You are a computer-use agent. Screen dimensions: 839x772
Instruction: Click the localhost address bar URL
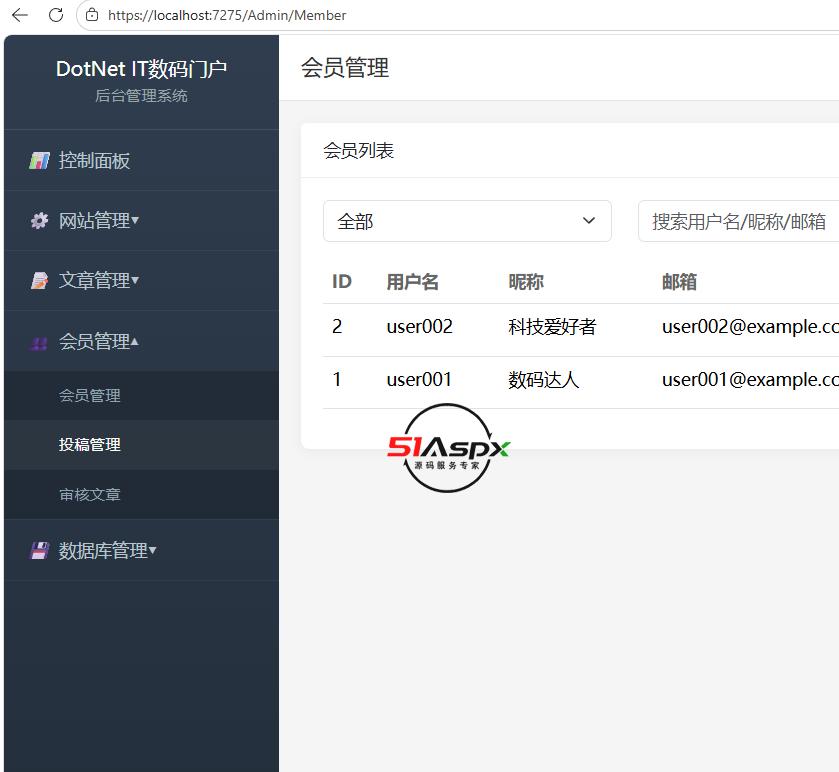click(x=227, y=15)
